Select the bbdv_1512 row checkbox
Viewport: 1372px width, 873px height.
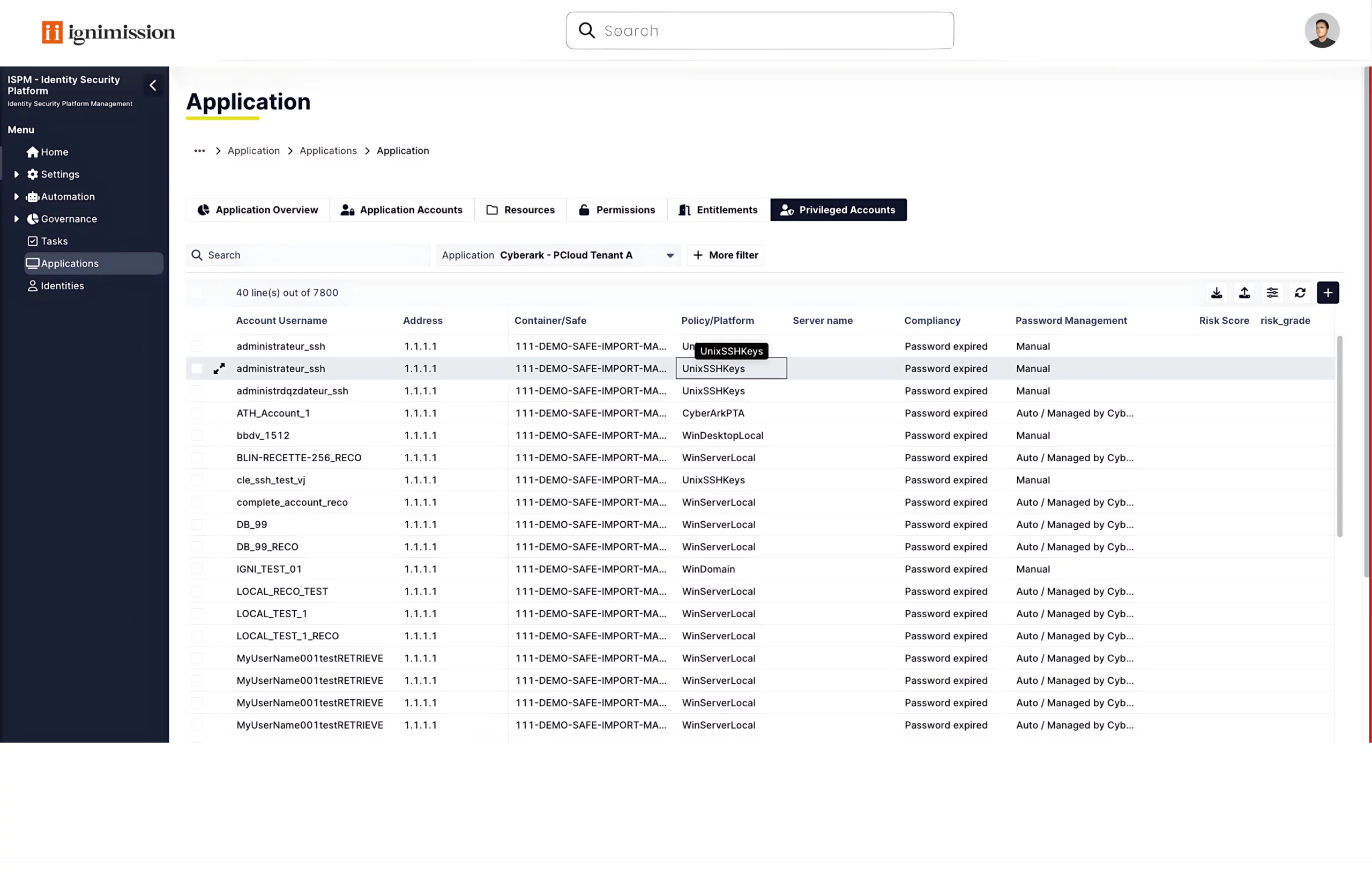point(197,435)
